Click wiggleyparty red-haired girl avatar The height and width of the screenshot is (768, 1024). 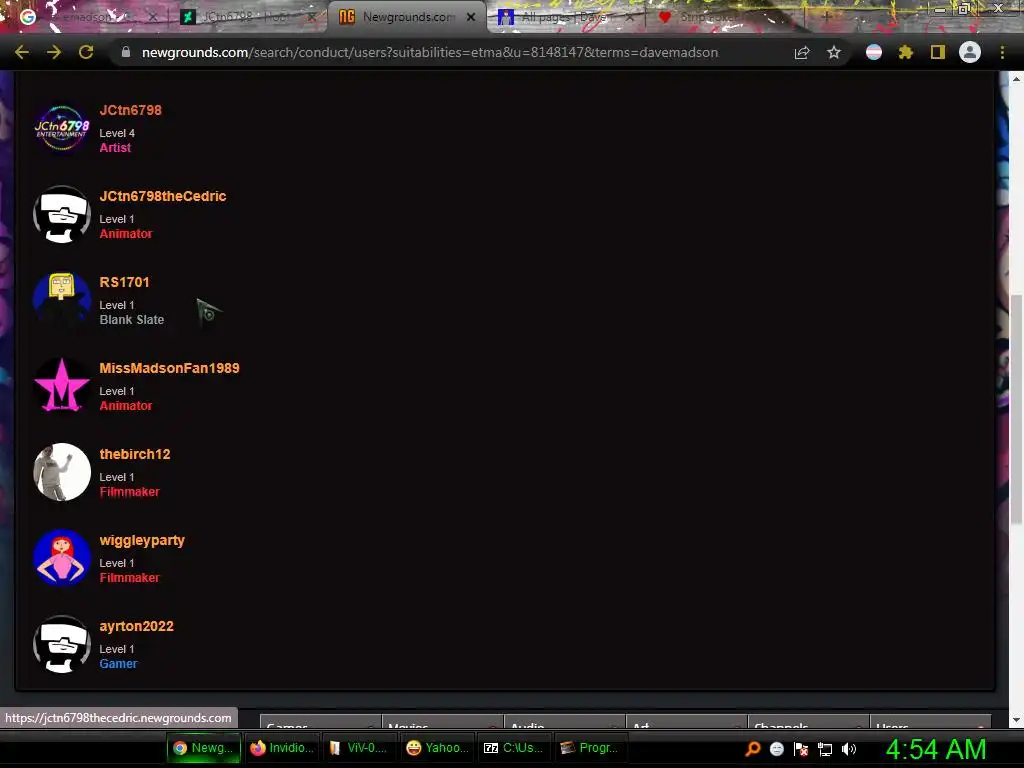[62, 558]
